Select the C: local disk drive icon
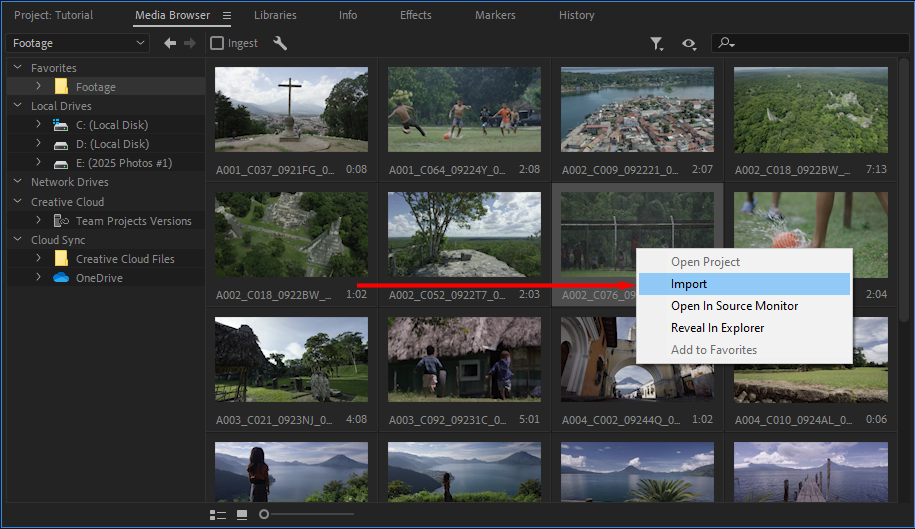This screenshot has width=915, height=529. coord(61,125)
